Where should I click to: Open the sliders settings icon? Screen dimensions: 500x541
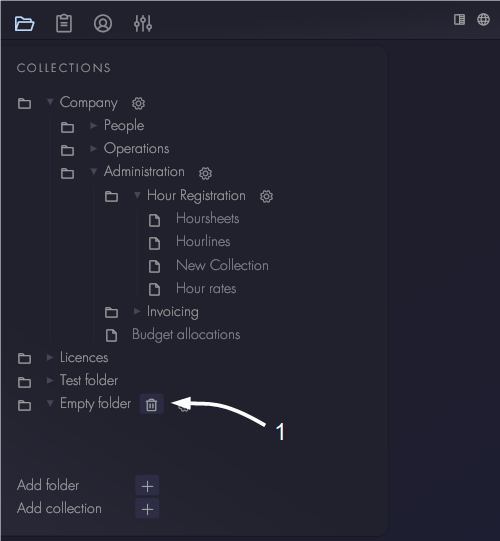[143, 24]
